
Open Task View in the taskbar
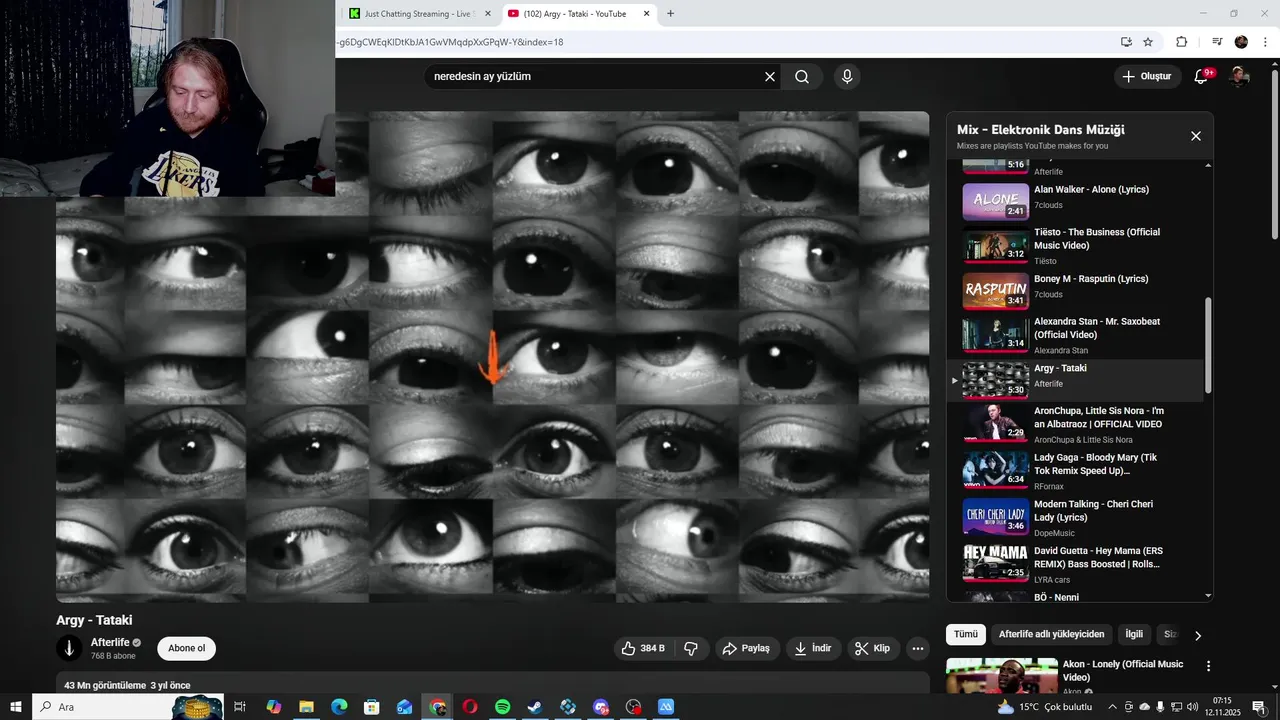pos(240,707)
